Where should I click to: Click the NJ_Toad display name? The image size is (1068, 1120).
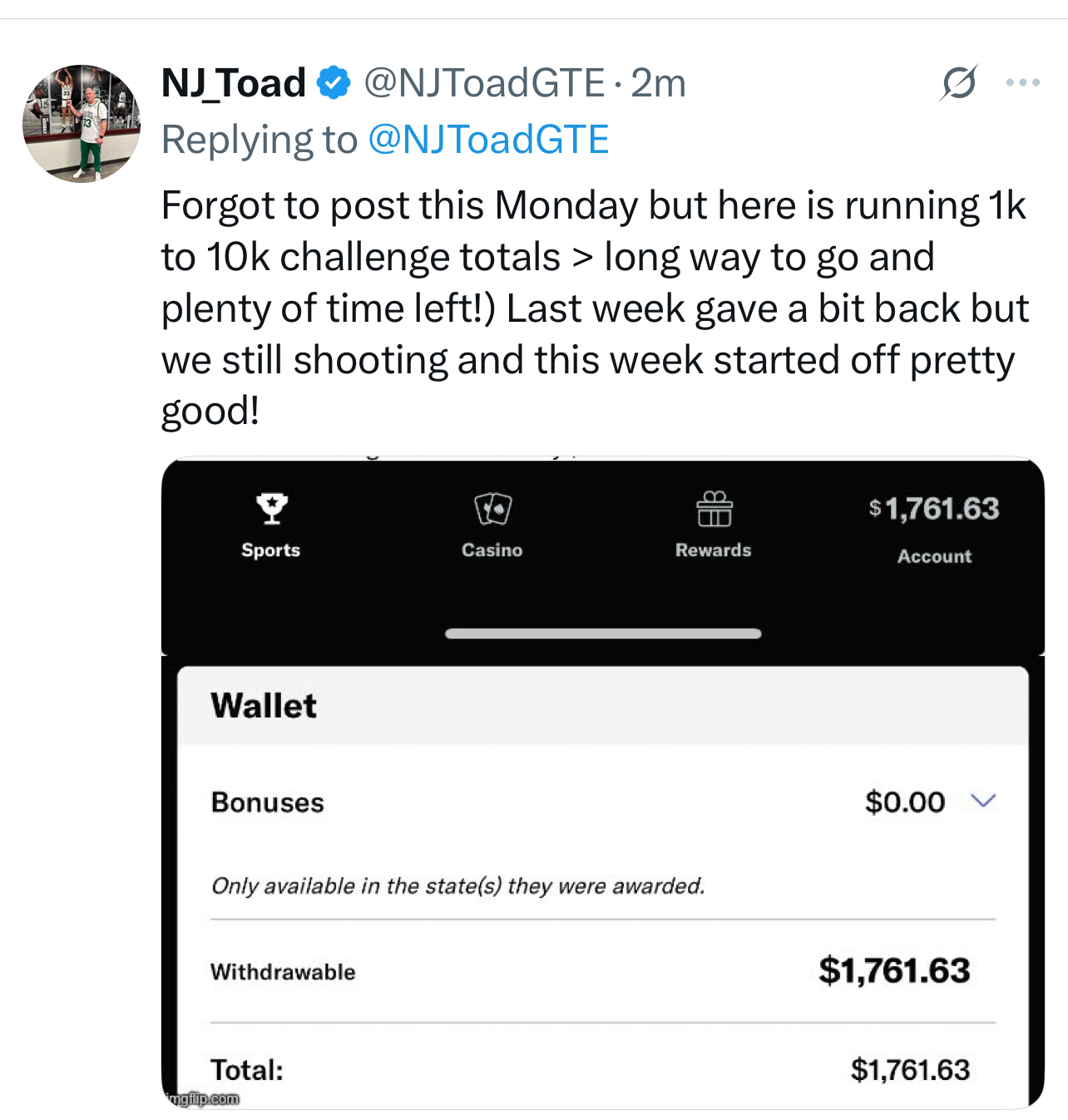pyautogui.click(x=234, y=83)
